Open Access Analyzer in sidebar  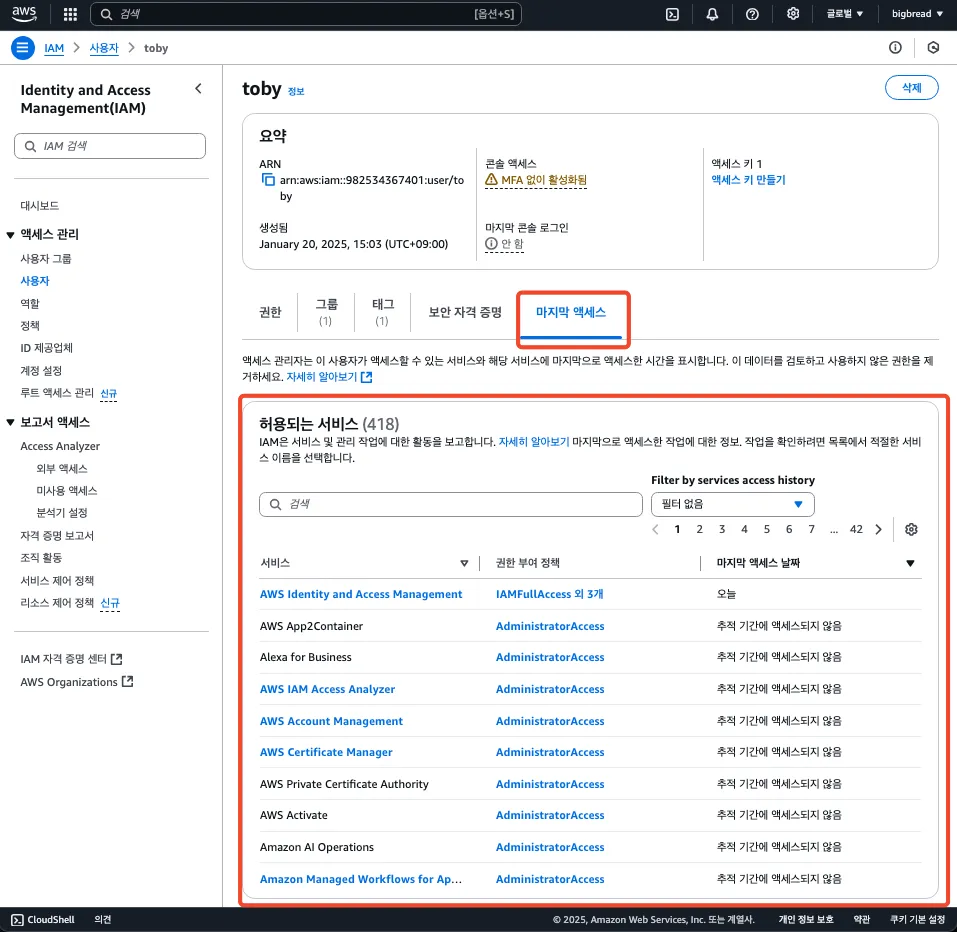[x=60, y=446]
